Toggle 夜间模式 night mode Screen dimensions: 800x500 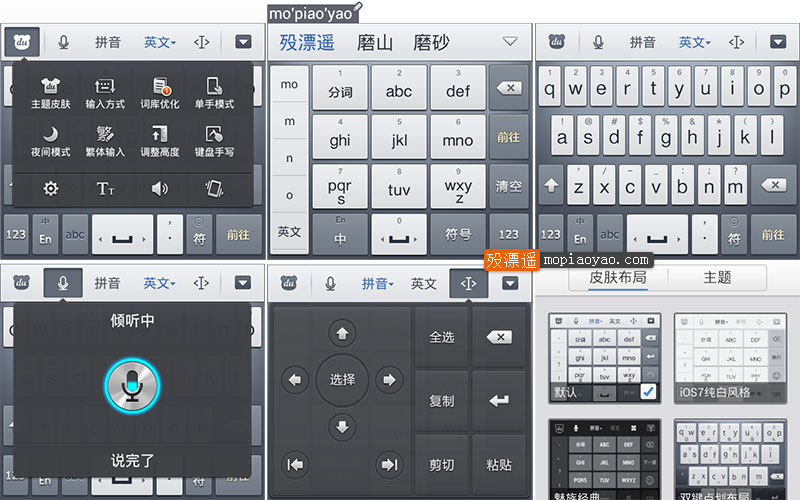[x=51, y=141]
